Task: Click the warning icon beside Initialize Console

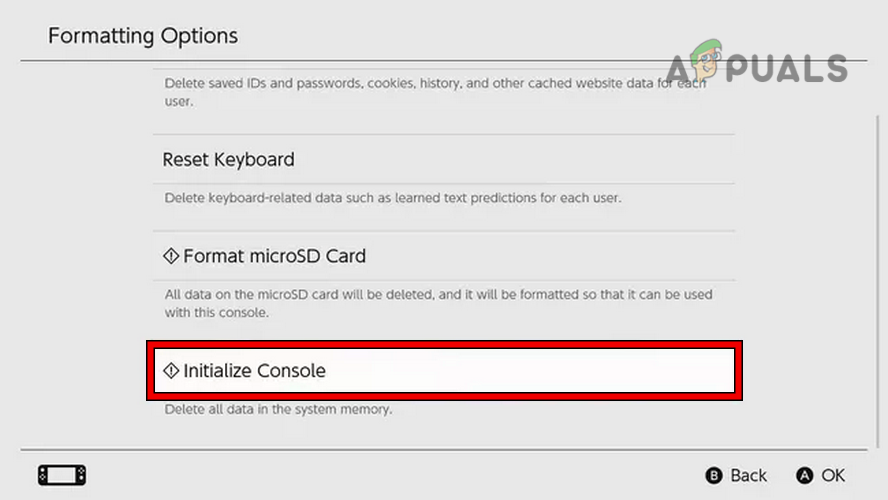Action: [171, 371]
